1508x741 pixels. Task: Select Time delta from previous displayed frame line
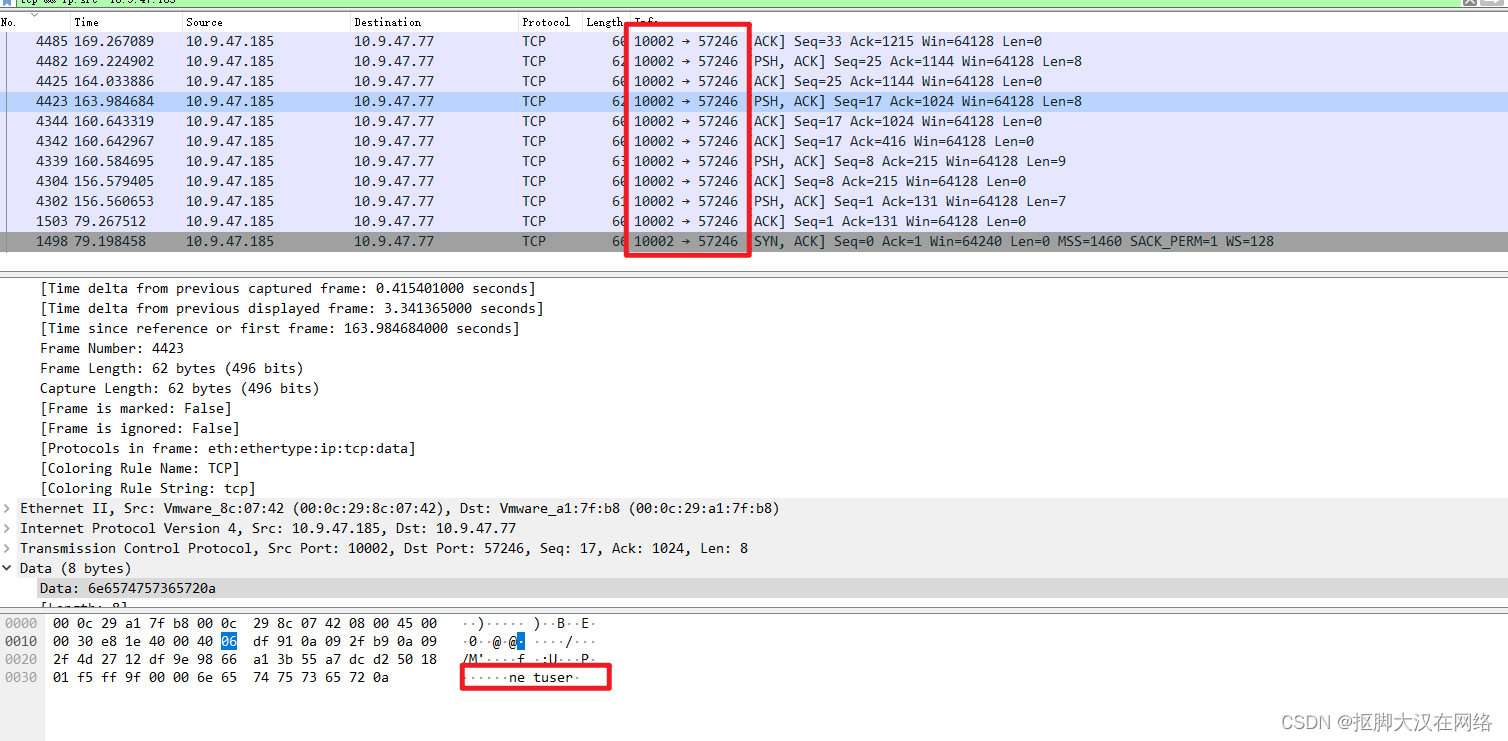pyautogui.click(x=292, y=308)
